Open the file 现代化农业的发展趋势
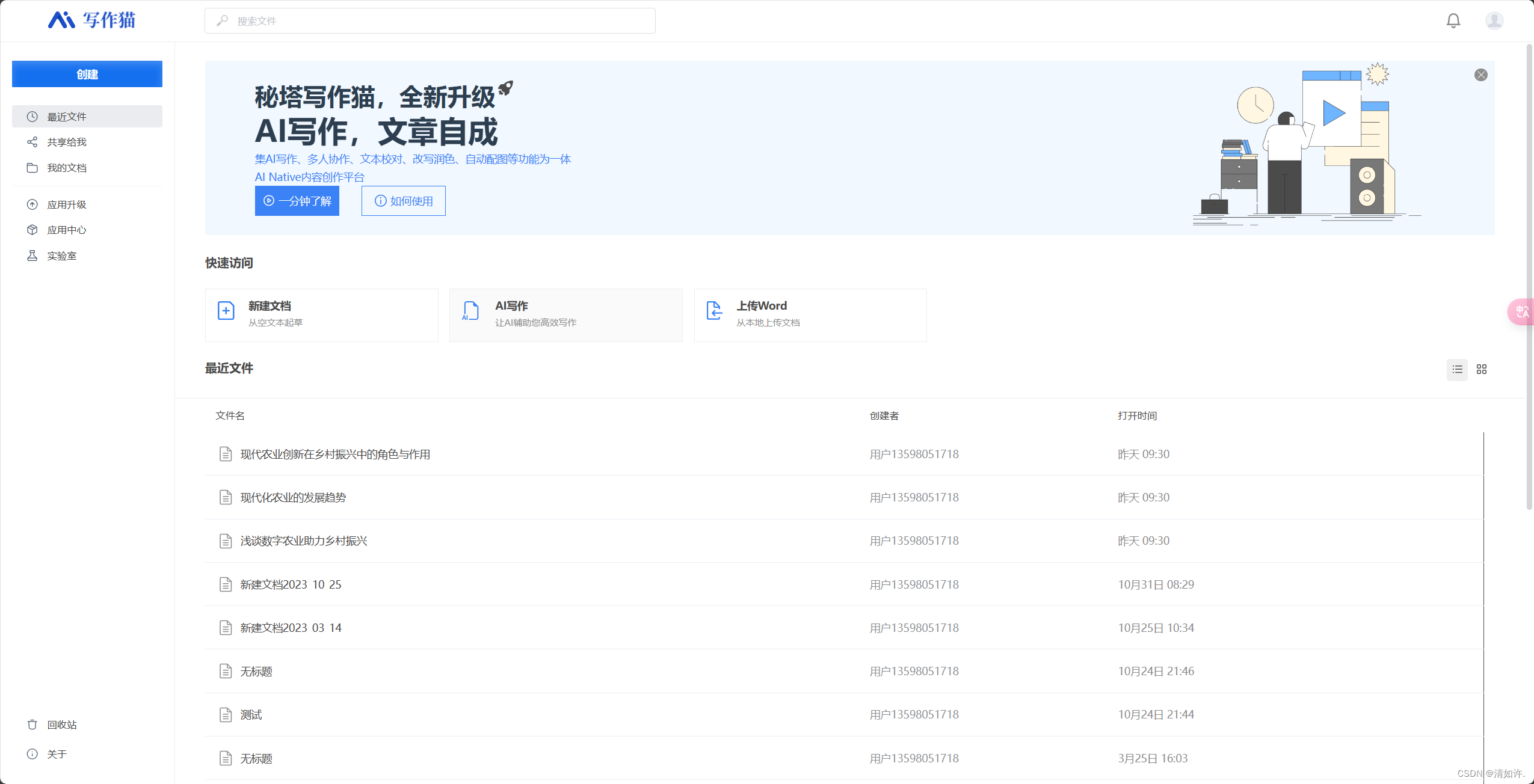1534x784 pixels. pyautogui.click(x=293, y=497)
